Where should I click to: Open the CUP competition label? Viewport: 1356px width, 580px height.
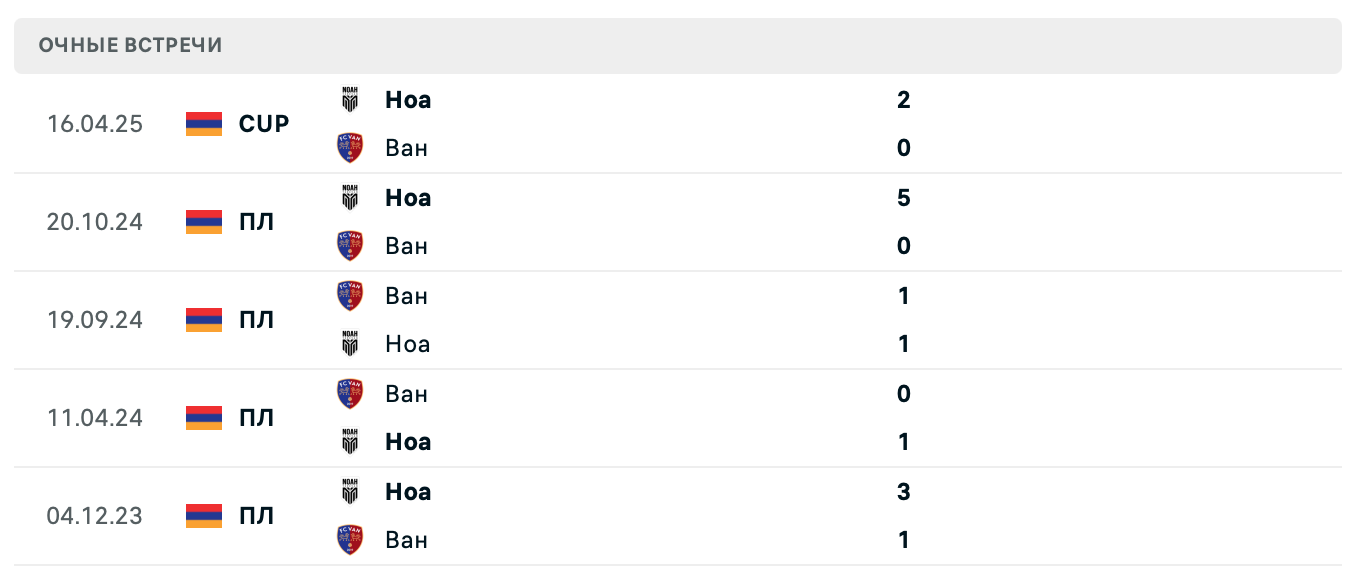click(x=264, y=124)
